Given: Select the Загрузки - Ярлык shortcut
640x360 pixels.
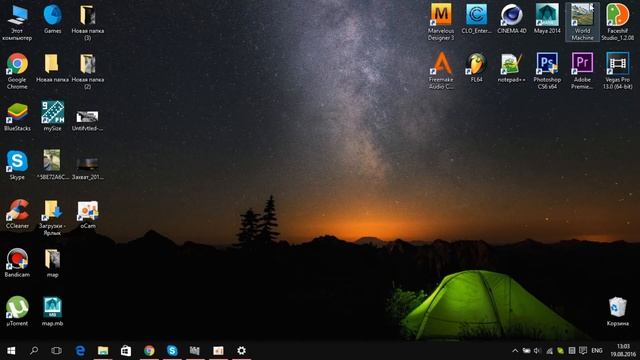Looking at the screenshot, I should (x=52, y=217).
